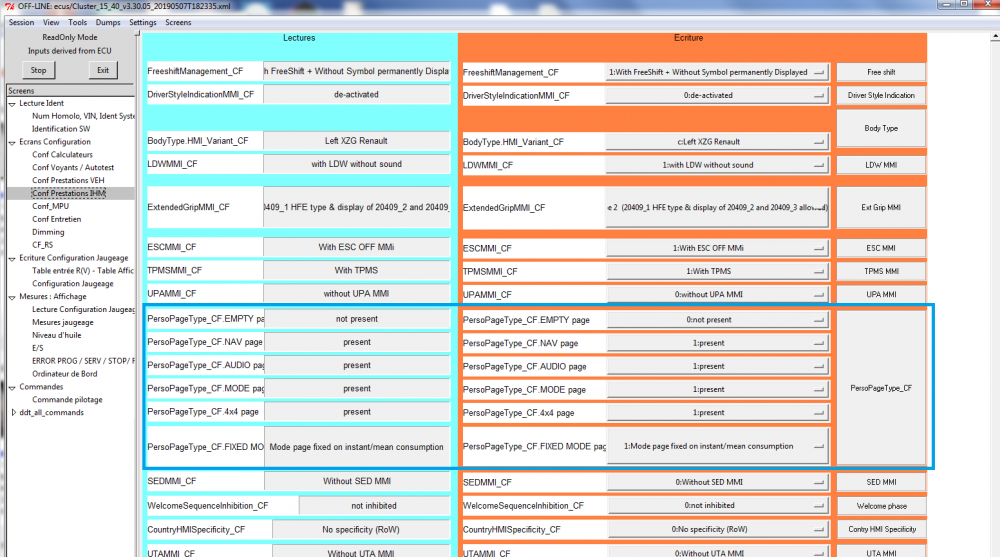Expand the ddt_all_commands tree node
The width and height of the screenshot is (1000, 557).
coord(13,413)
